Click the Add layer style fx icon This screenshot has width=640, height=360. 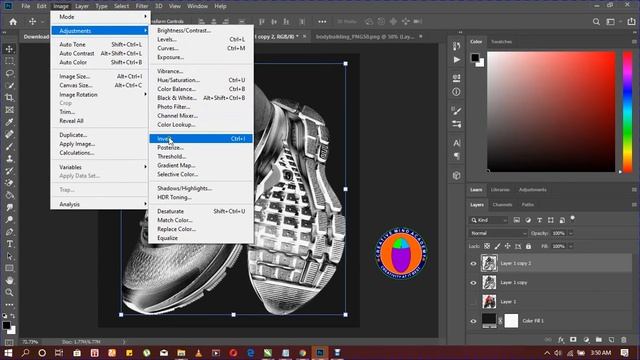pos(561,340)
